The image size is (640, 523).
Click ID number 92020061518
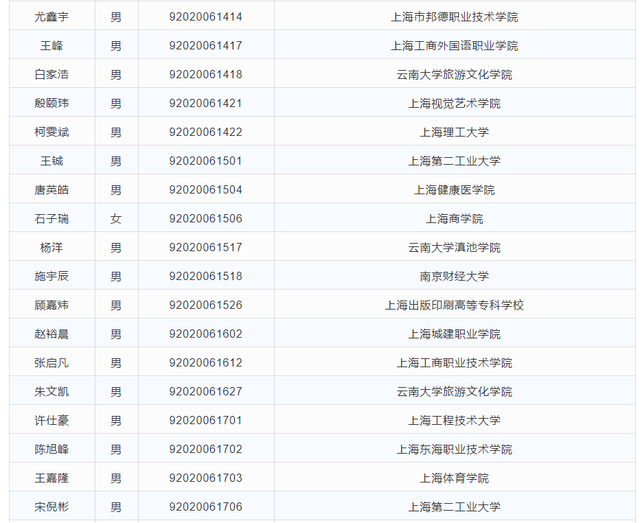[x=206, y=276]
